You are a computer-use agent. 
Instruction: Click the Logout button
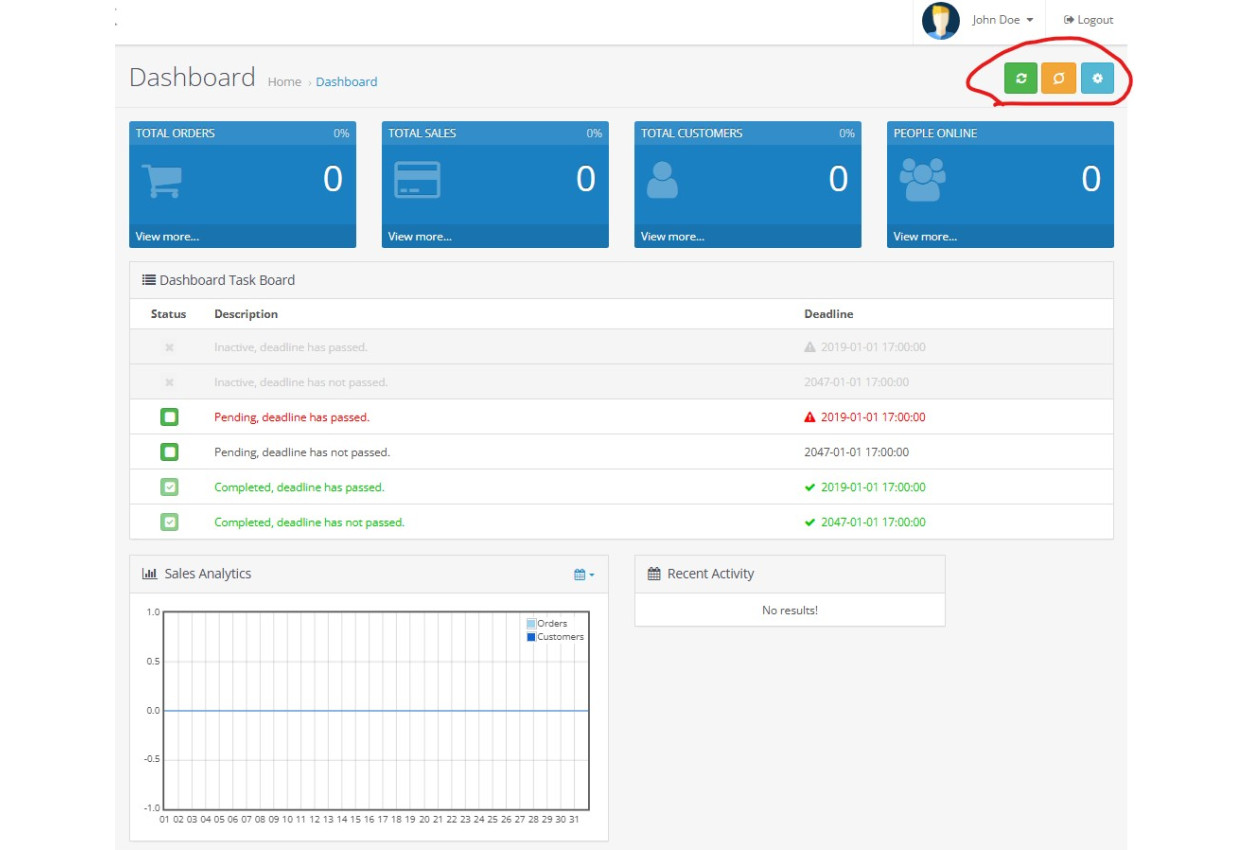click(1088, 20)
